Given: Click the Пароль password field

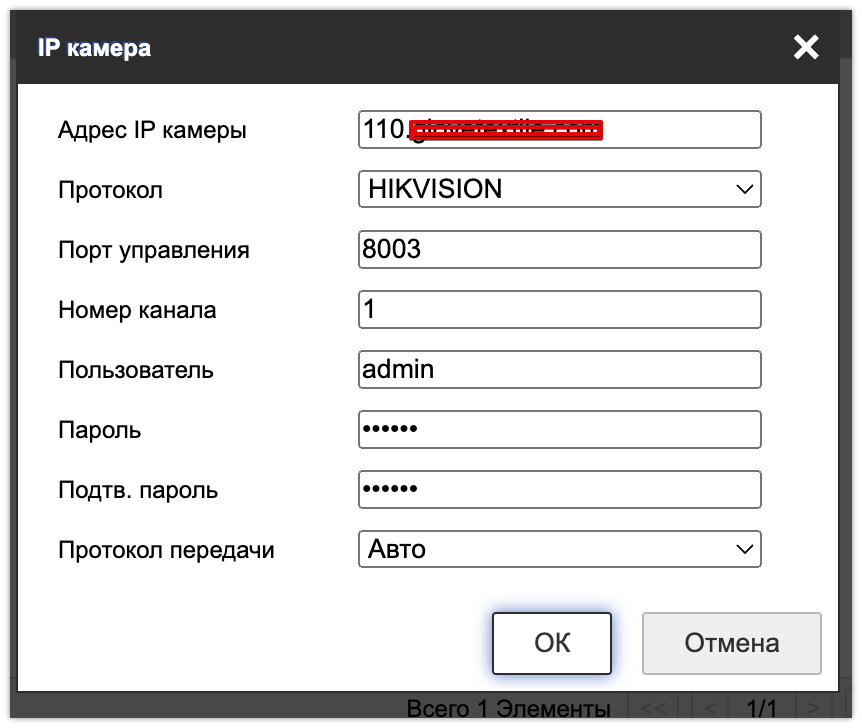Looking at the screenshot, I should point(559,429).
